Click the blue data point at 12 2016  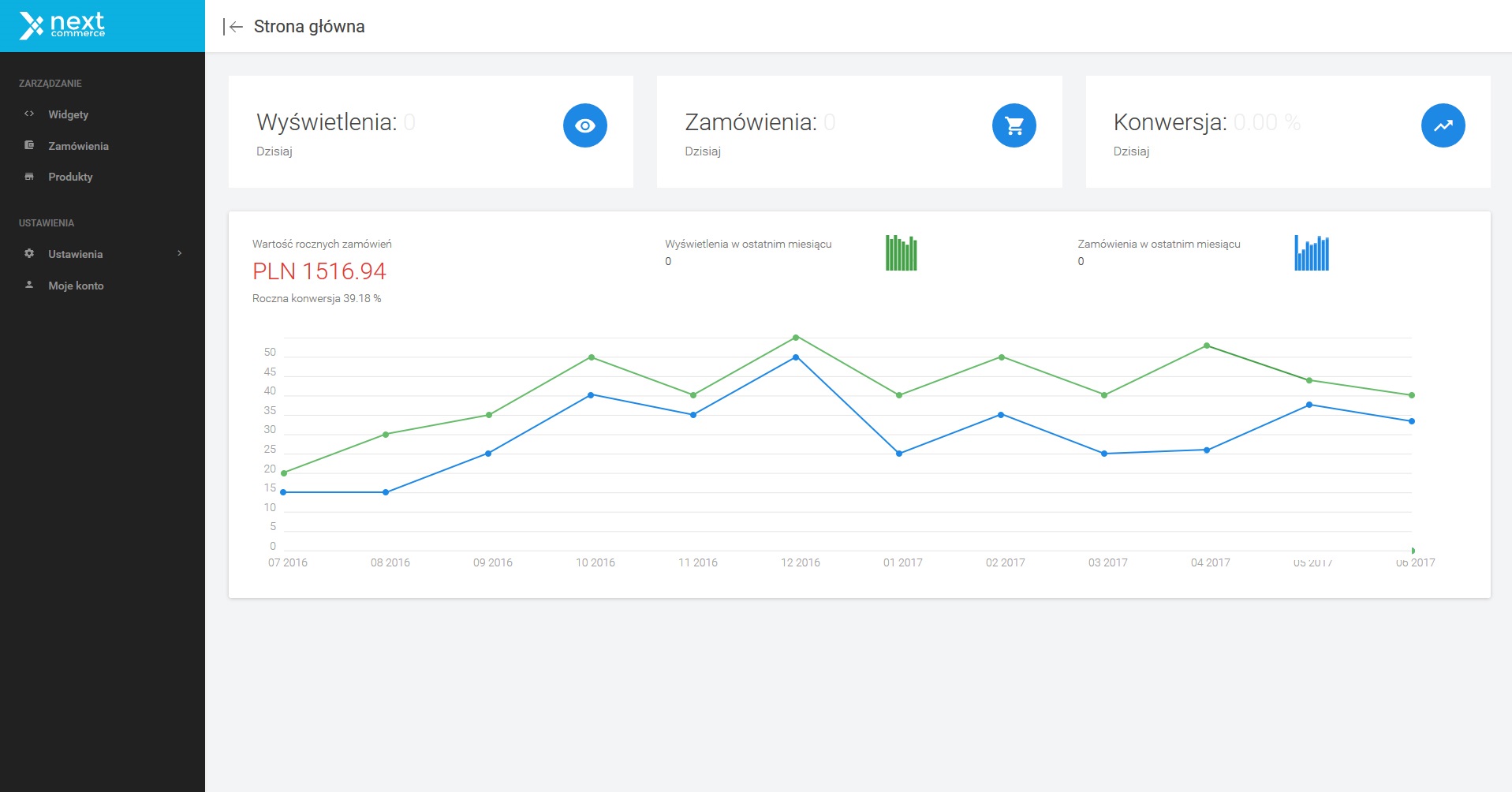796,357
